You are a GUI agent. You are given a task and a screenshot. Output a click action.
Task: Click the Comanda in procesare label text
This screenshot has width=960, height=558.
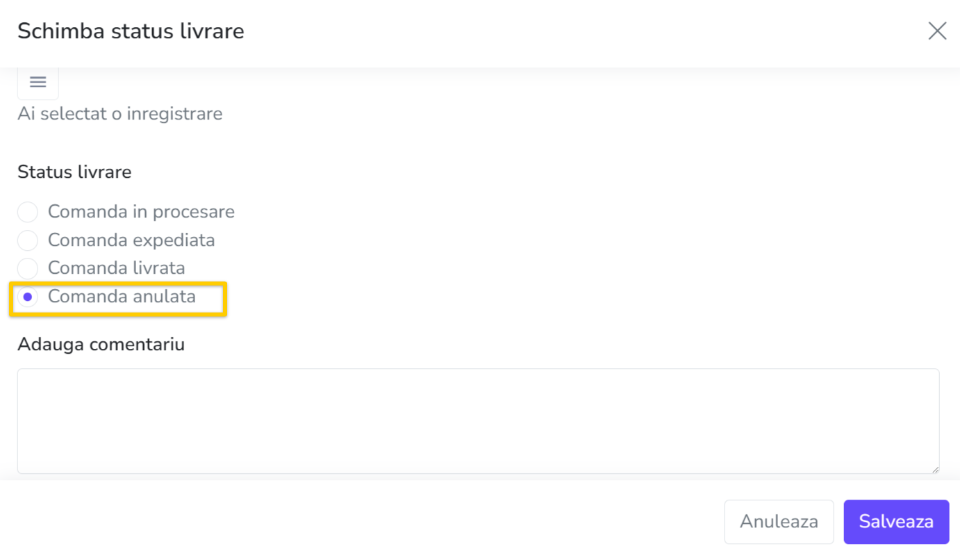pos(141,212)
